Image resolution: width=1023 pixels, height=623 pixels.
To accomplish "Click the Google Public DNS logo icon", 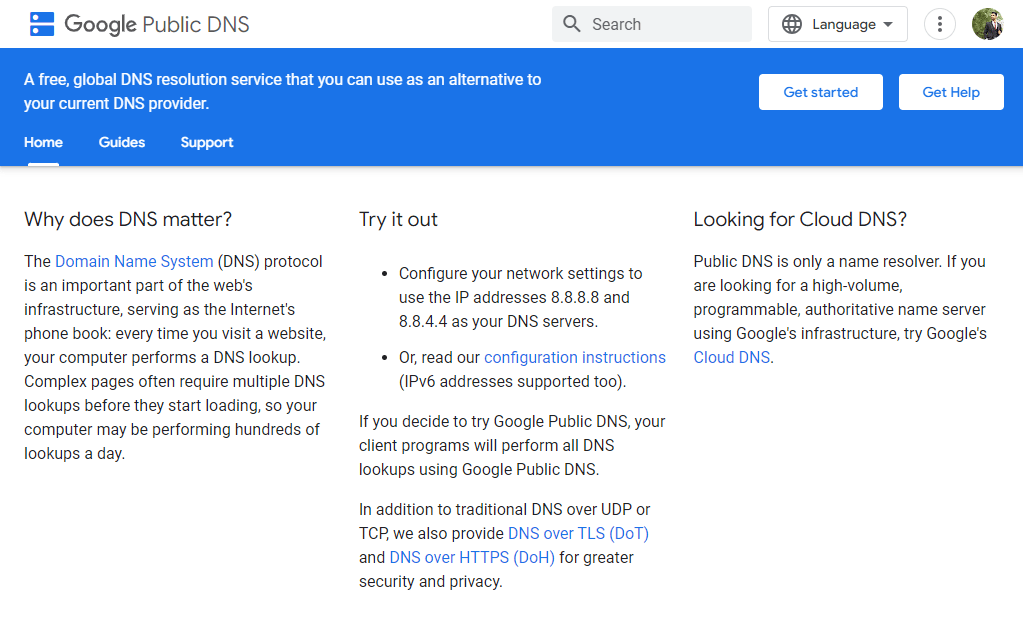I will [42, 24].
